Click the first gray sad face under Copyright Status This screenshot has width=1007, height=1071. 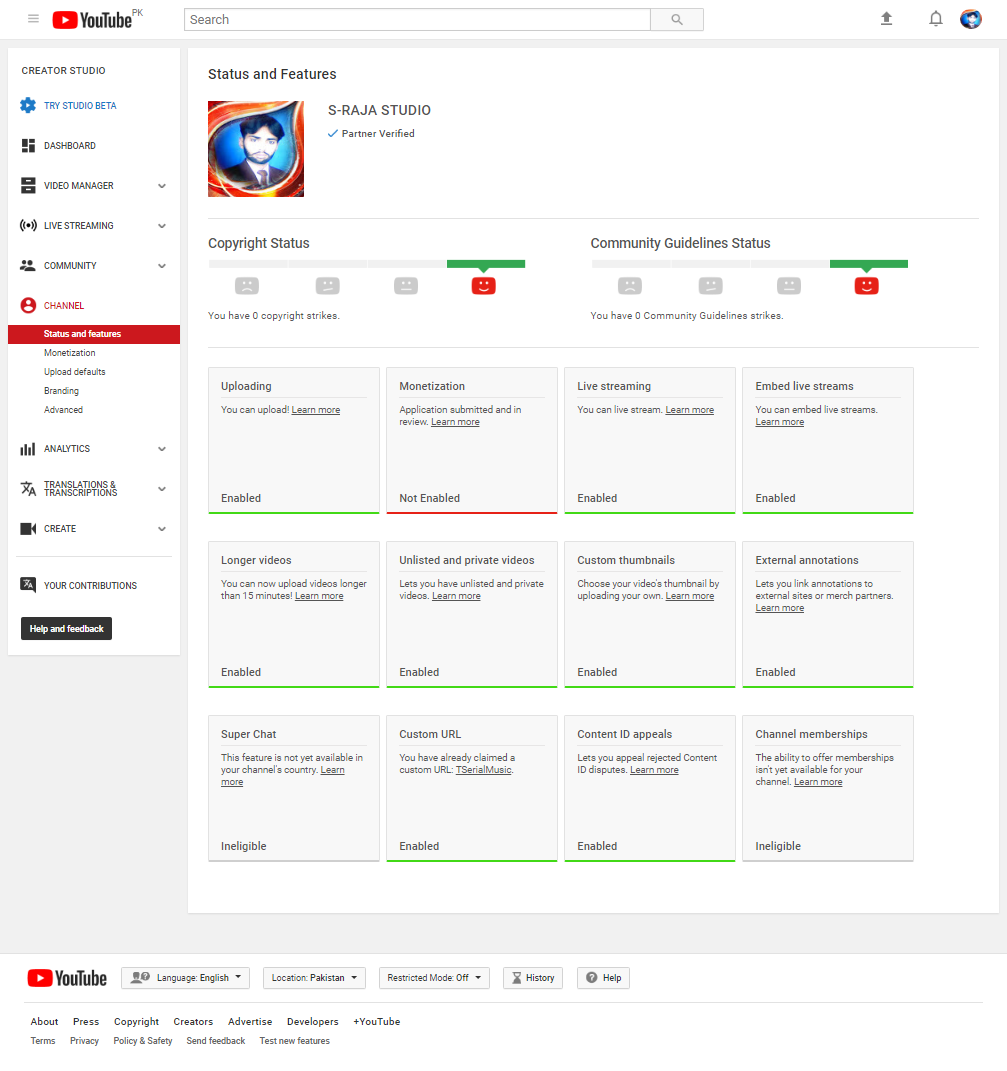click(247, 286)
